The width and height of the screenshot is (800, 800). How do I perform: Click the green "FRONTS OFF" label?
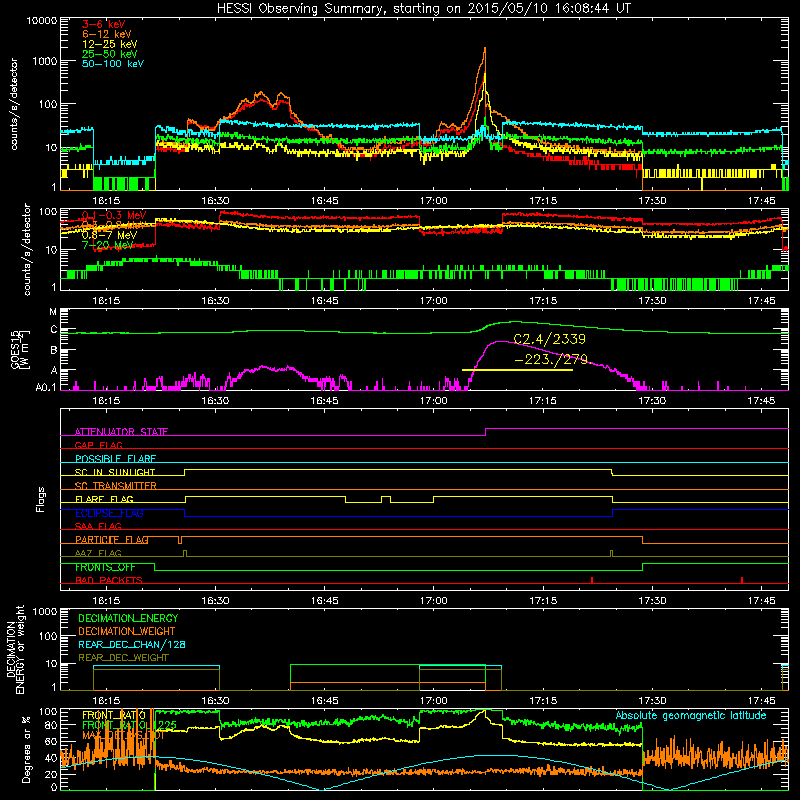pos(105,567)
